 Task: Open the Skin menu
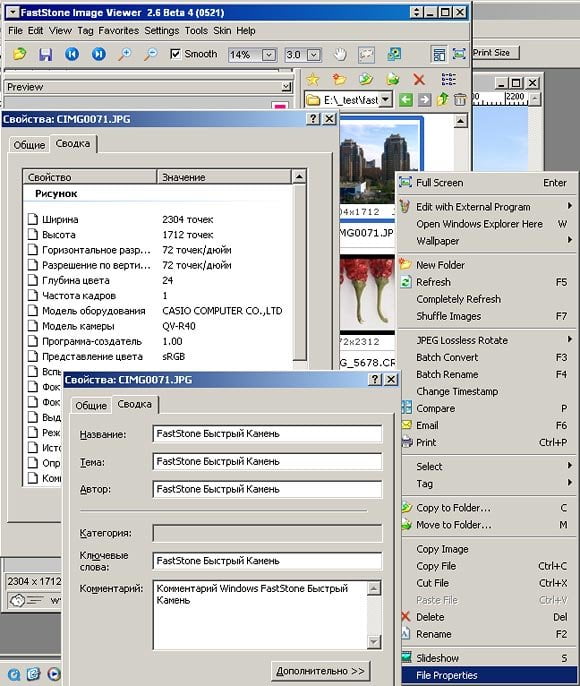click(222, 31)
